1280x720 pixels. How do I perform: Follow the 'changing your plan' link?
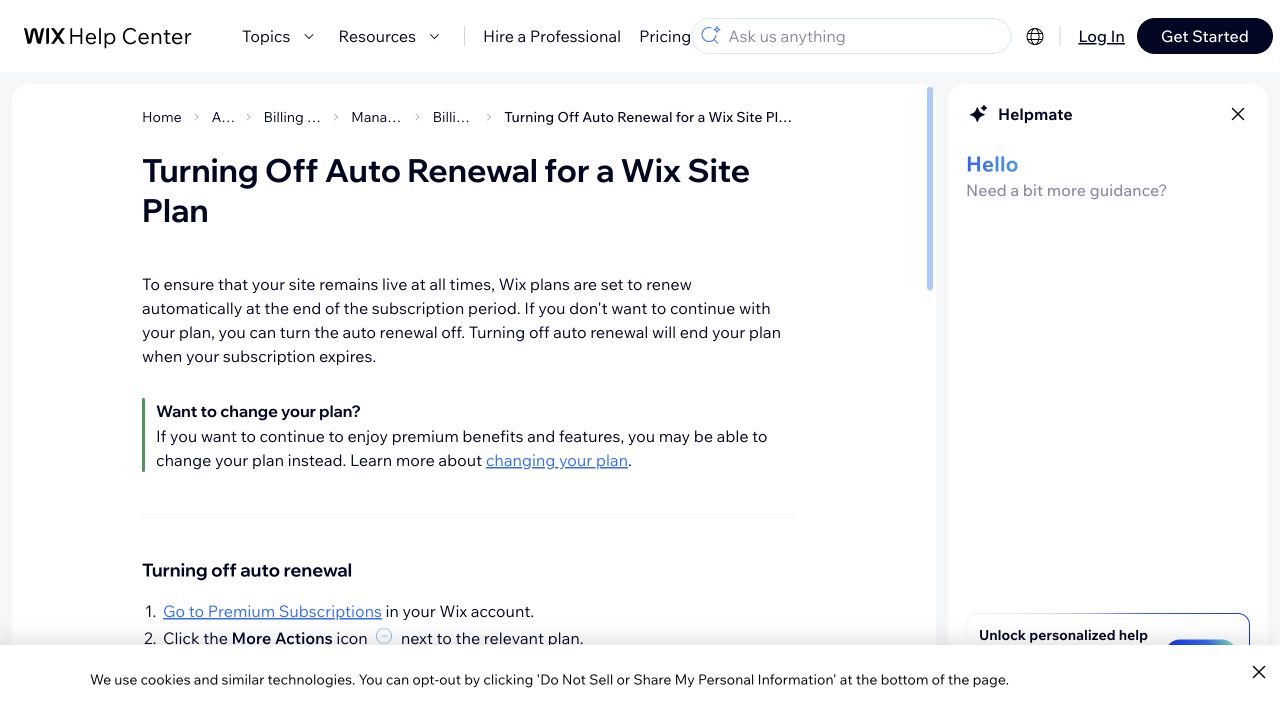point(557,460)
